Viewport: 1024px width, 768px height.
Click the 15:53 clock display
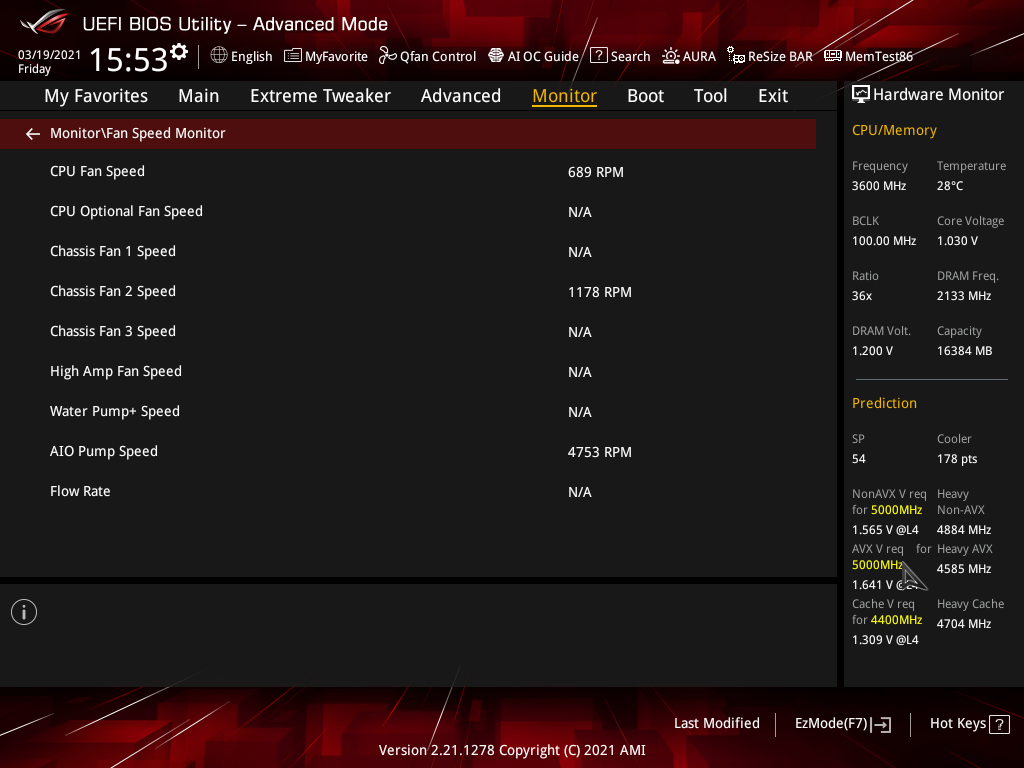[x=128, y=59]
